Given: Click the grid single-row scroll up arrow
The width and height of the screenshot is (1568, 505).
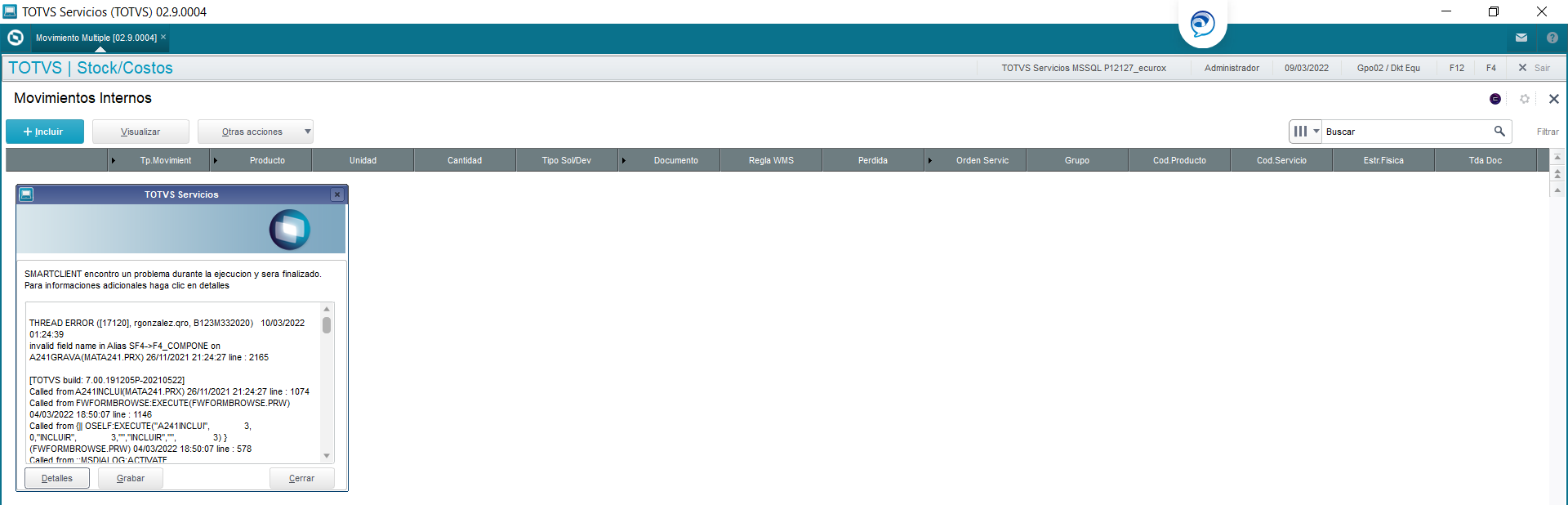Looking at the screenshot, I should coord(1557,190).
